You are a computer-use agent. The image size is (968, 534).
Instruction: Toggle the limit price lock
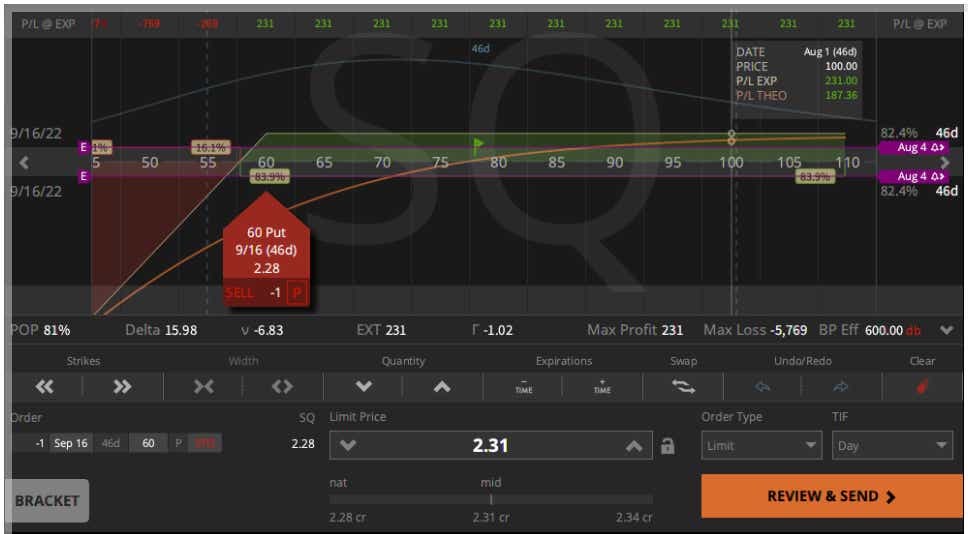coord(667,446)
